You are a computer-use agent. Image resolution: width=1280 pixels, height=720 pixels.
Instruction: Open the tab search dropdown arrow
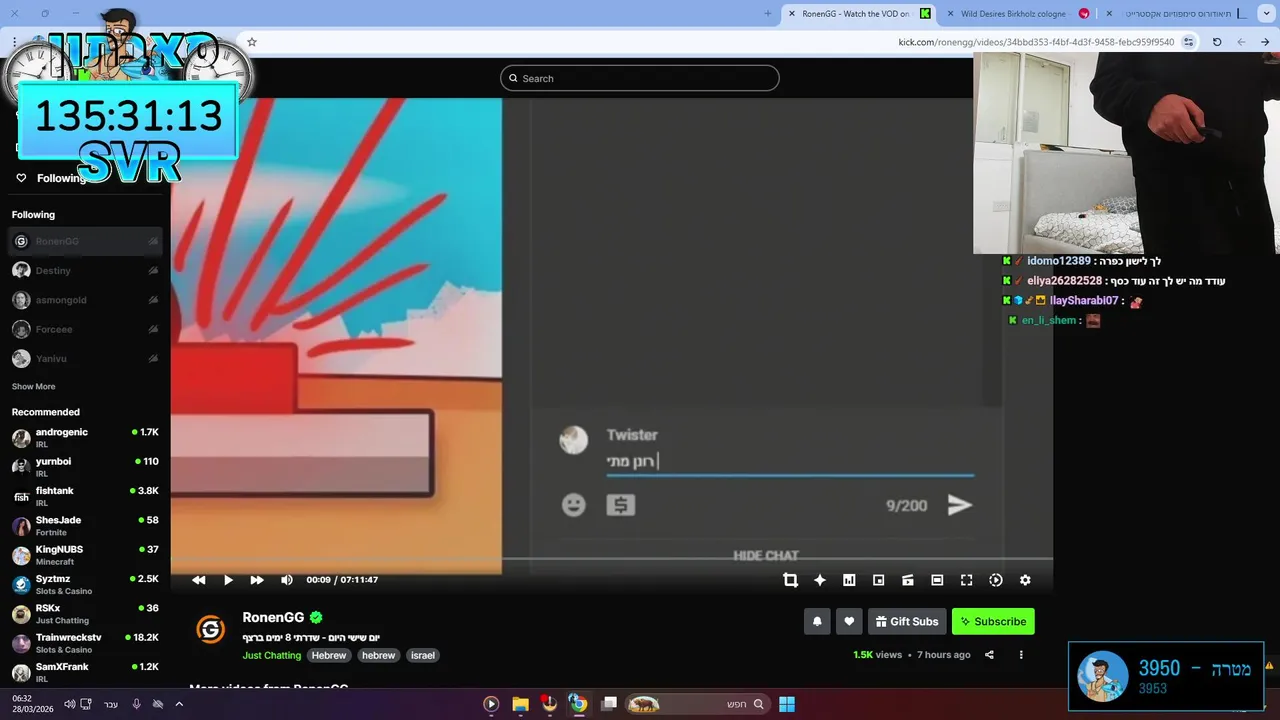[x=1264, y=13]
